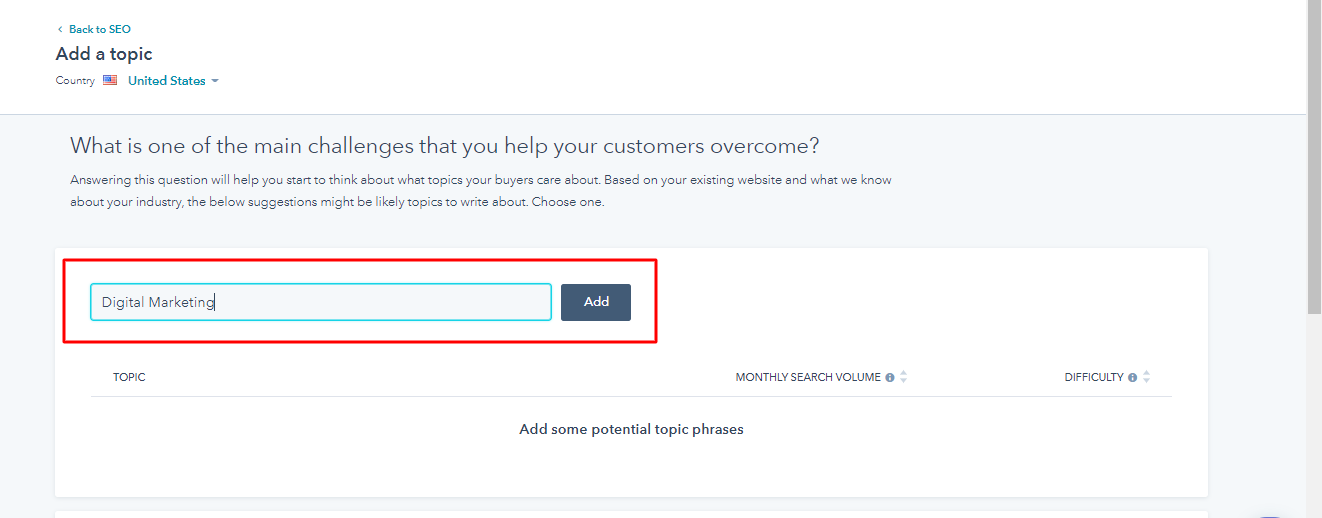The height and width of the screenshot is (518, 1322).
Task: Open the United States country dropdown
Action: pos(167,81)
